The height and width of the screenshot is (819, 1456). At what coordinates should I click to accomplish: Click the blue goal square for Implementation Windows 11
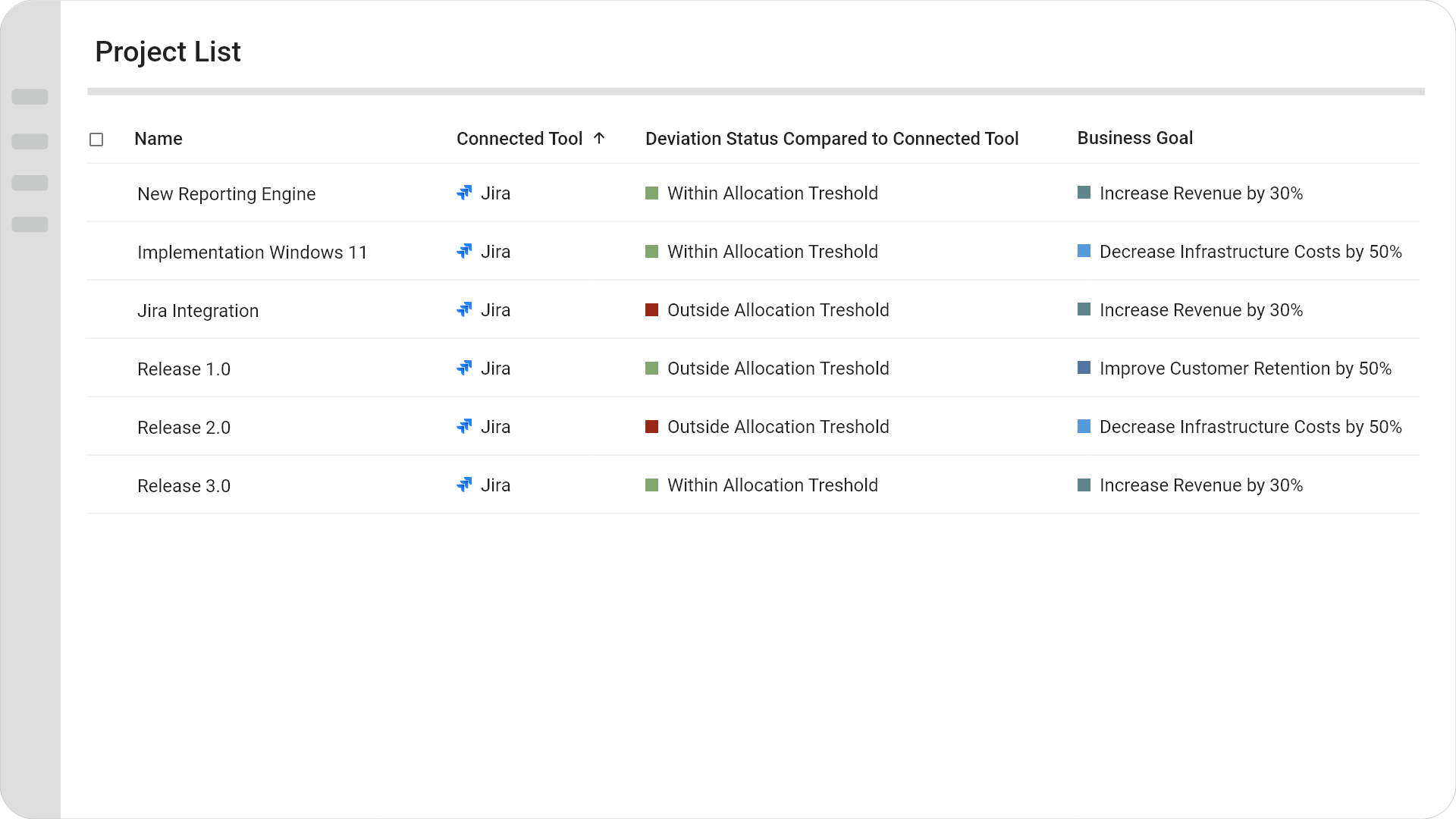1084,251
